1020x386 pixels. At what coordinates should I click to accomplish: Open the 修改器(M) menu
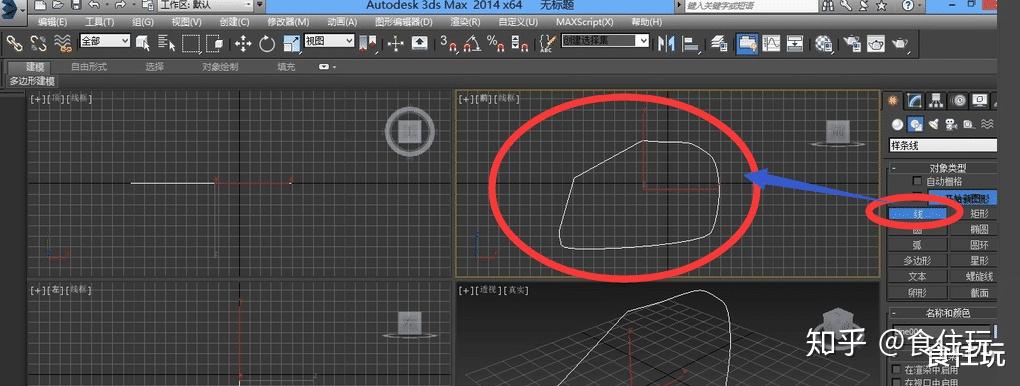pyautogui.click(x=288, y=21)
